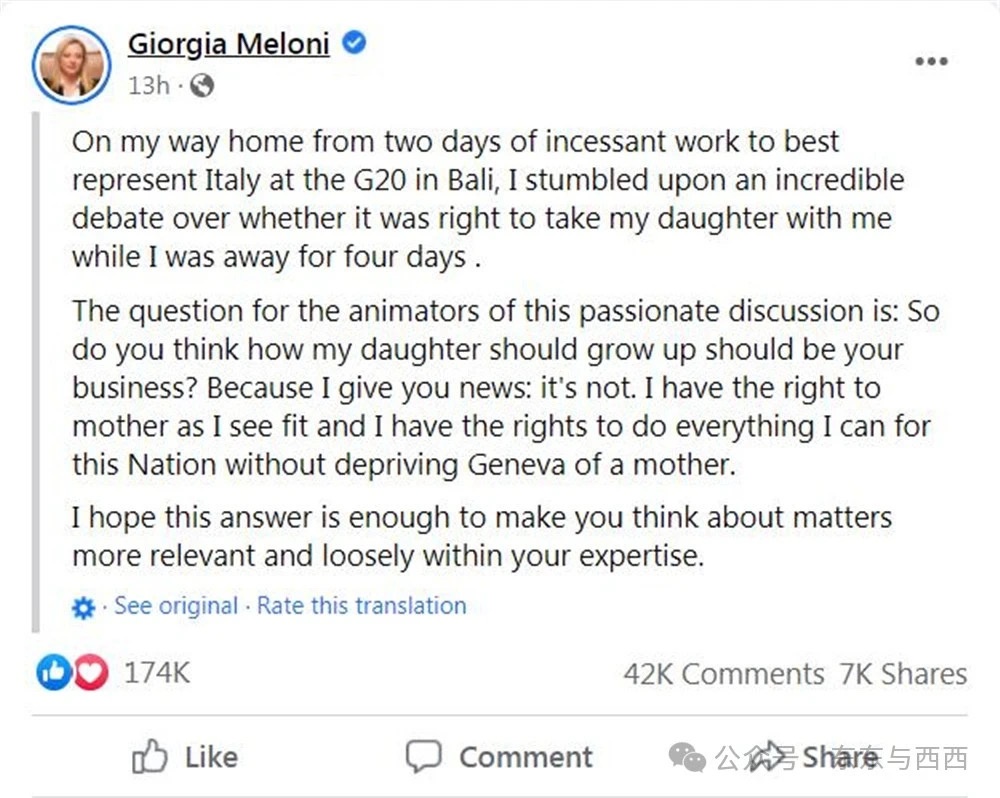Screen dimensions: 1000x798
Task: Click the WeChat watermark logo
Action: click(689, 758)
